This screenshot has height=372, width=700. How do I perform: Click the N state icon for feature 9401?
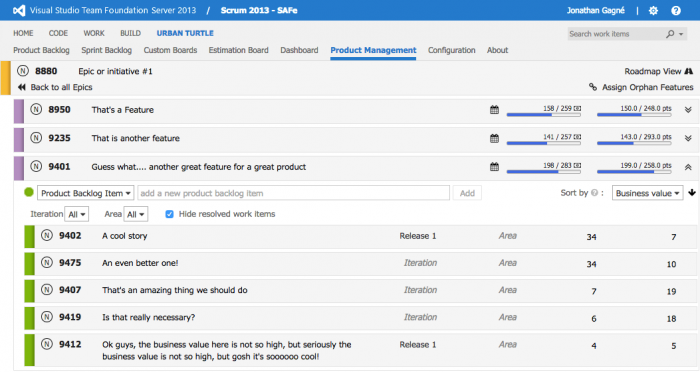(36, 167)
